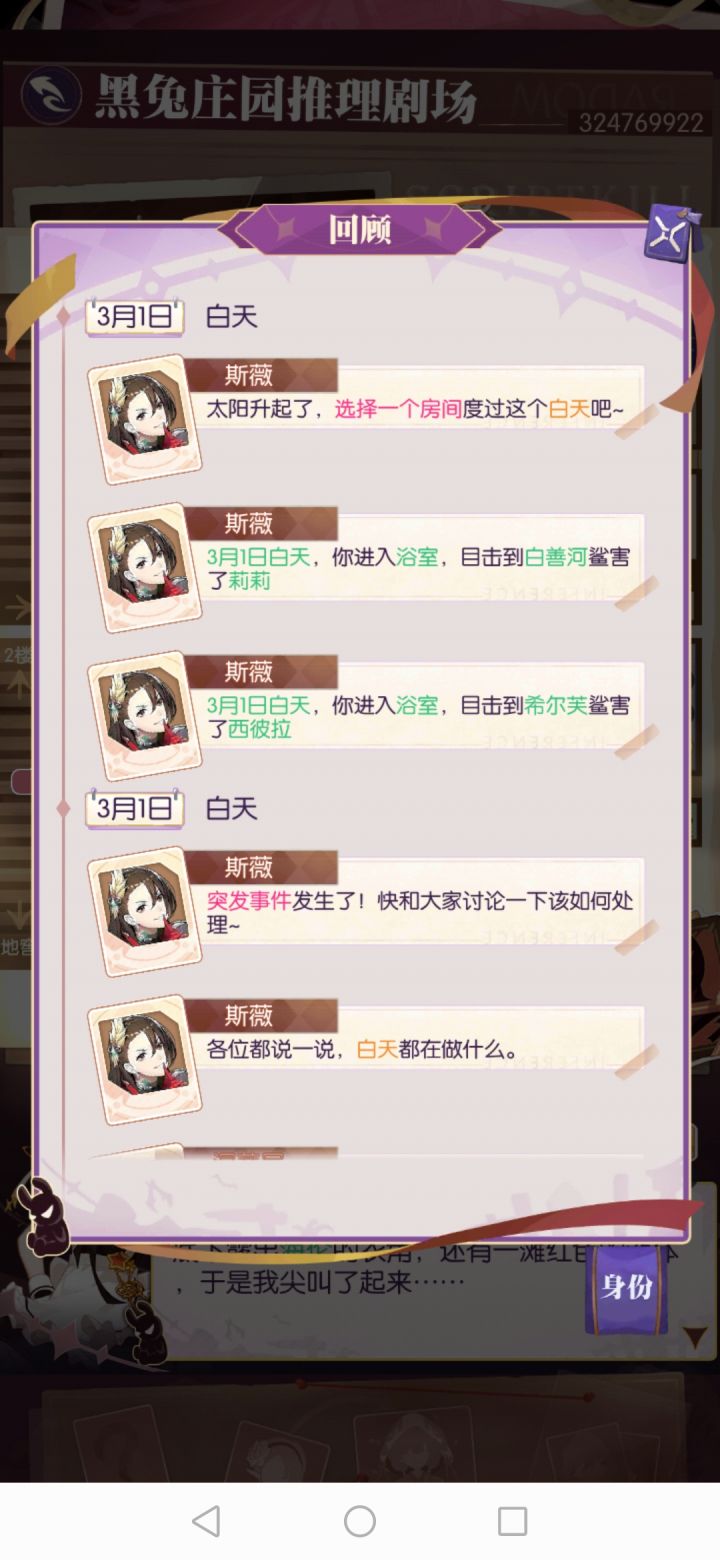Tap the back icon beside 黑兔庄园推理剧场

pyautogui.click(x=50, y=96)
